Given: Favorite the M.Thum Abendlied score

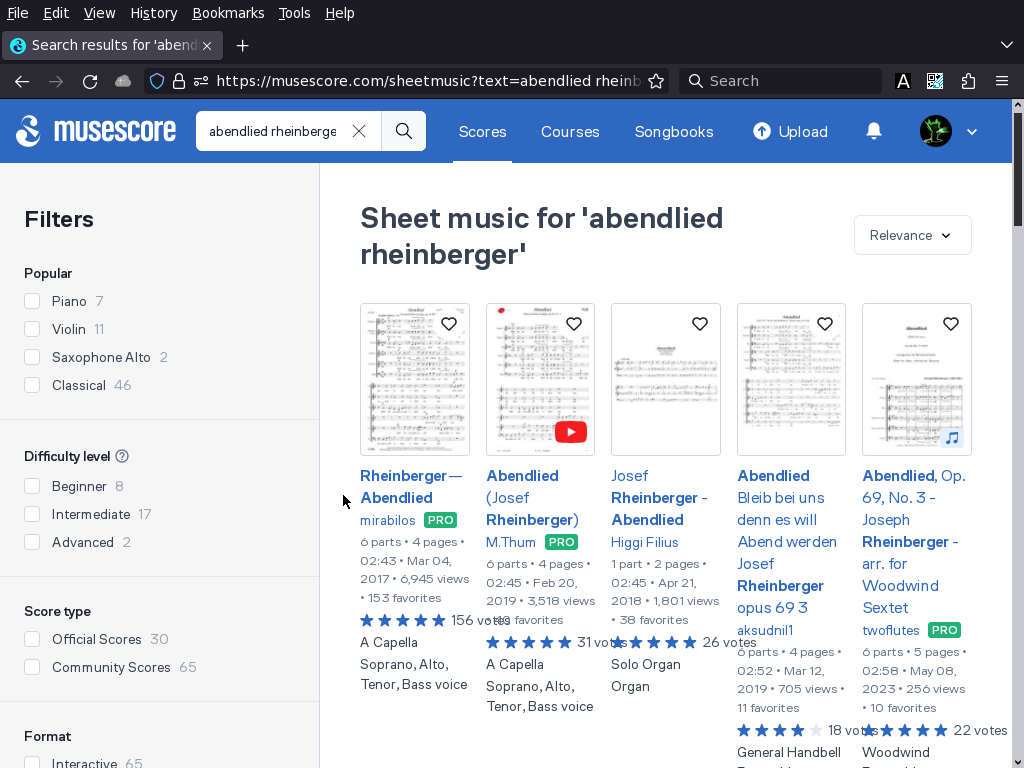Looking at the screenshot, I should [x=574, y=324].
